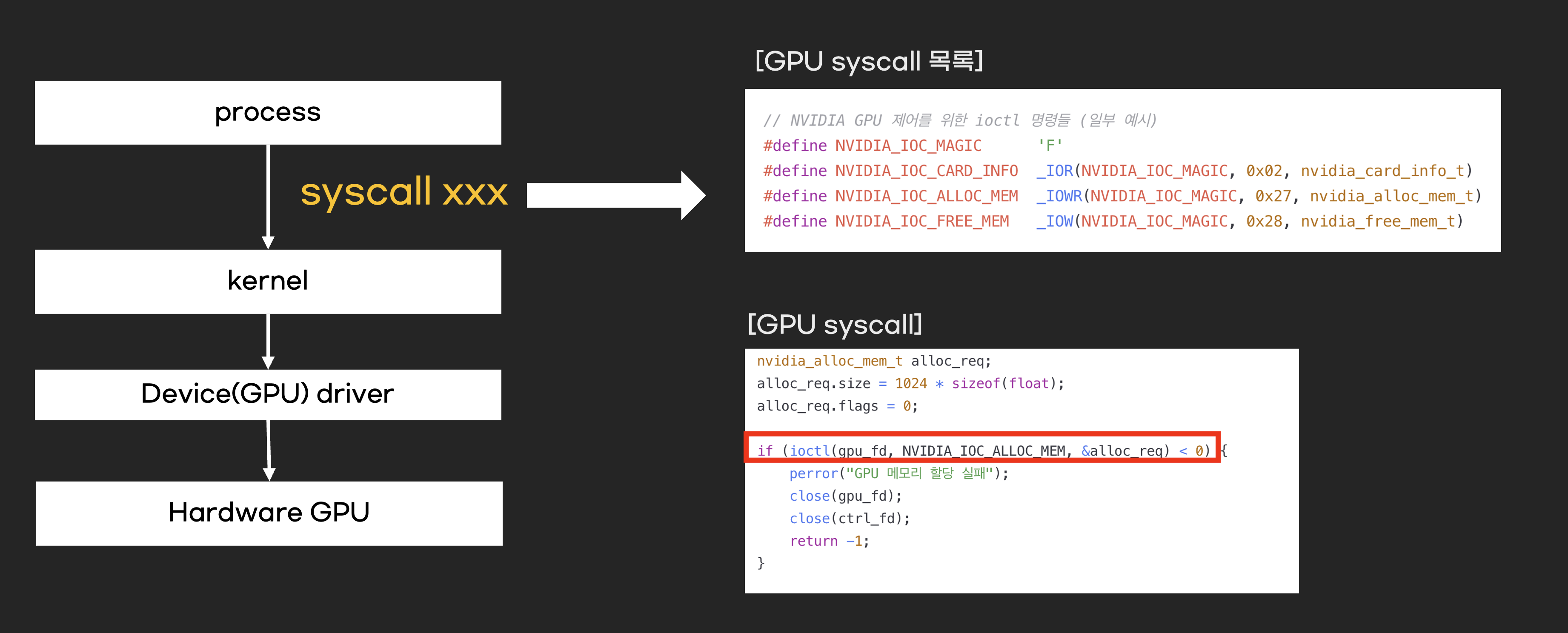The width and height of the screenshot is (1568, 633).
Task: Click the process box
Action: (x=268, y=113)
